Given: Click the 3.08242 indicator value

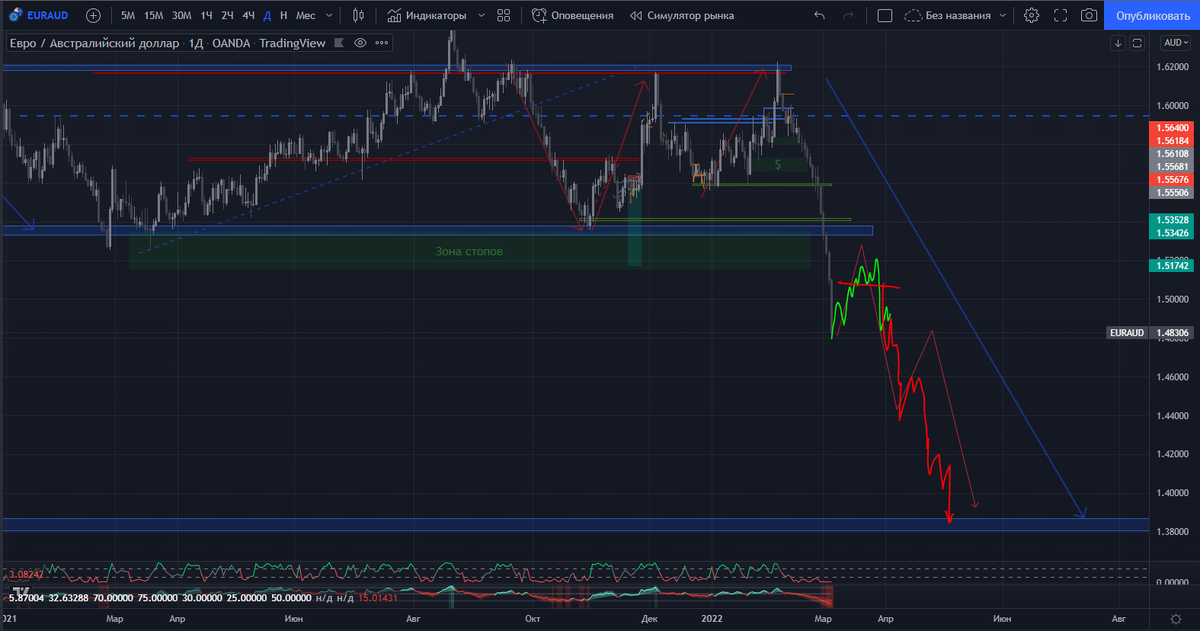Looking at the screenshot, I should click(x=28, y=575).
